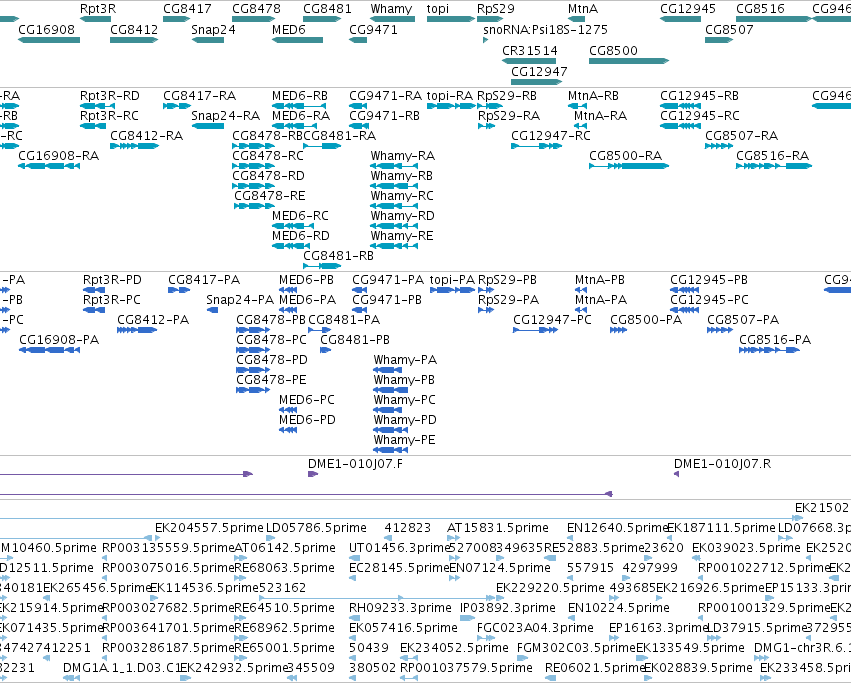Click the CR31514 gene label
This screenshot has width=851, height=683.
[x=530, y=50]
